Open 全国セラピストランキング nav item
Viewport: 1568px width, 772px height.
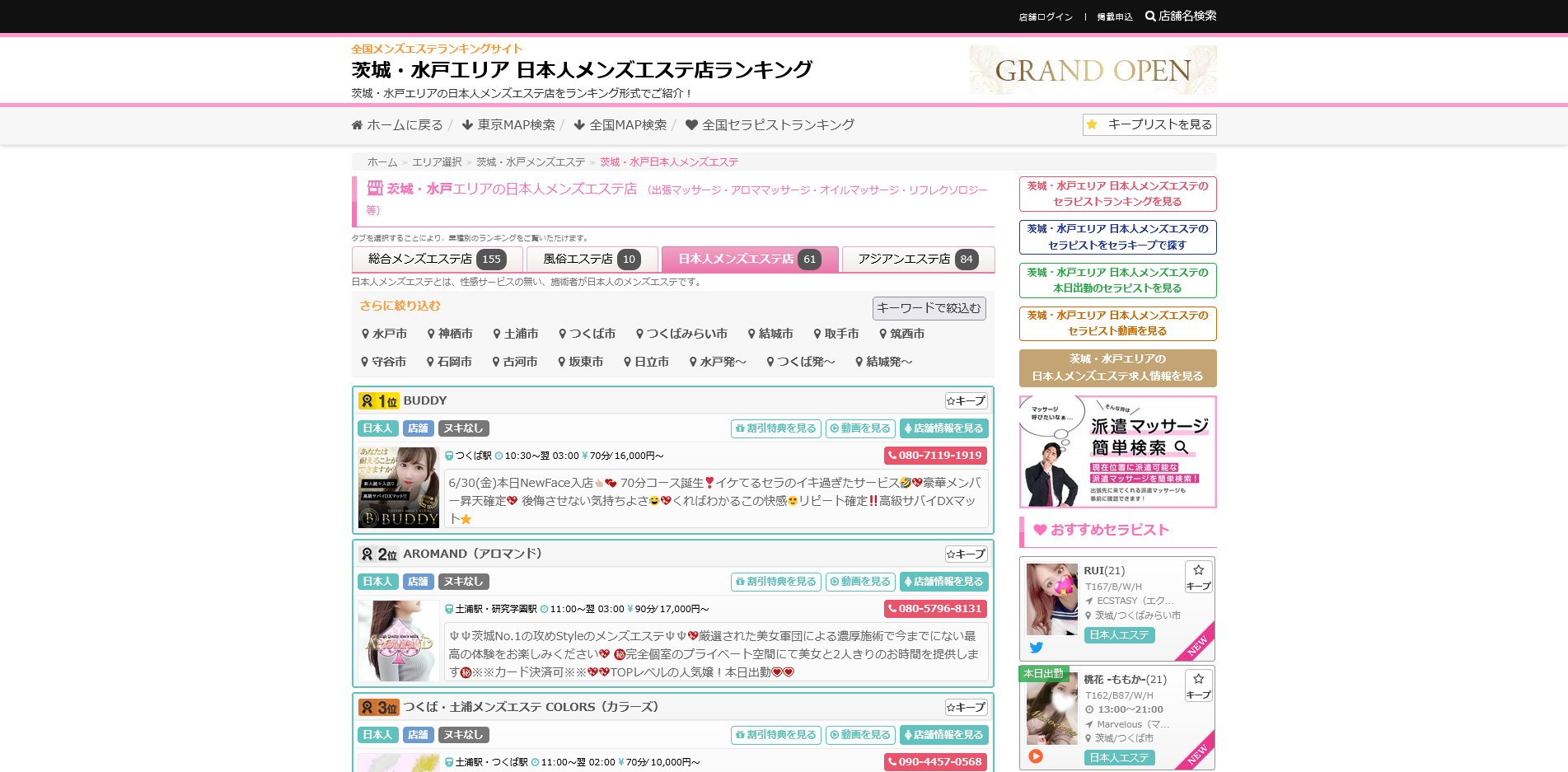770,124
